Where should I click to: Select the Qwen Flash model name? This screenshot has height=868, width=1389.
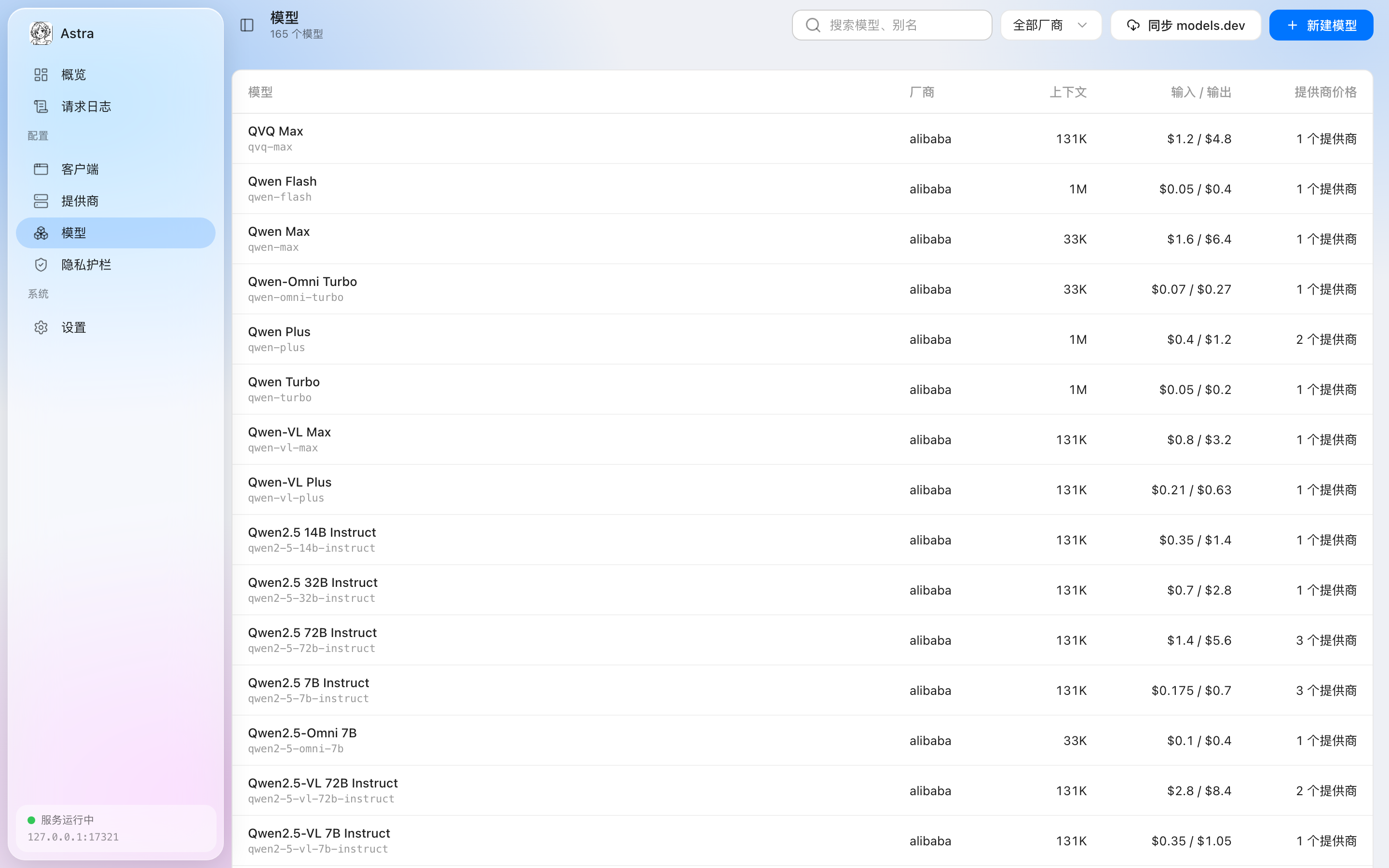click(283, 181)
